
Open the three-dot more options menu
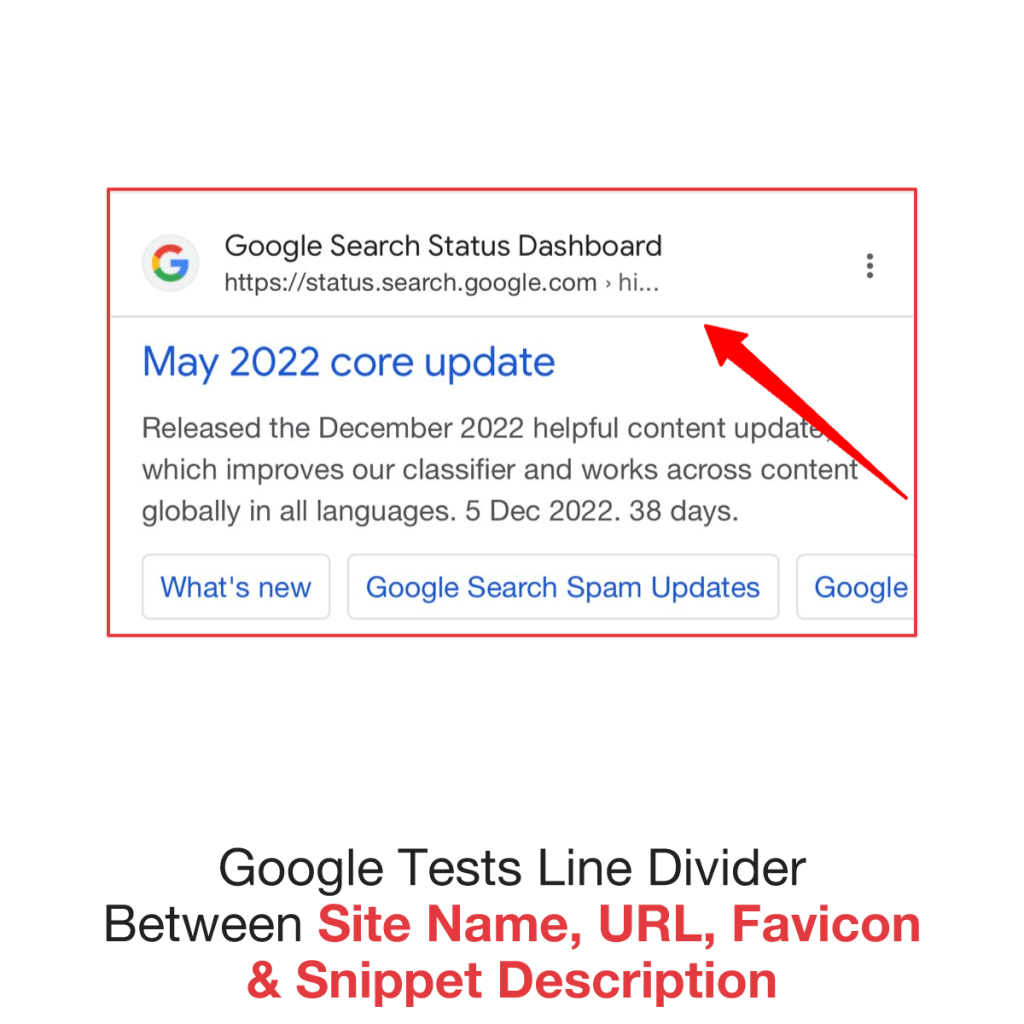[869, 266]
